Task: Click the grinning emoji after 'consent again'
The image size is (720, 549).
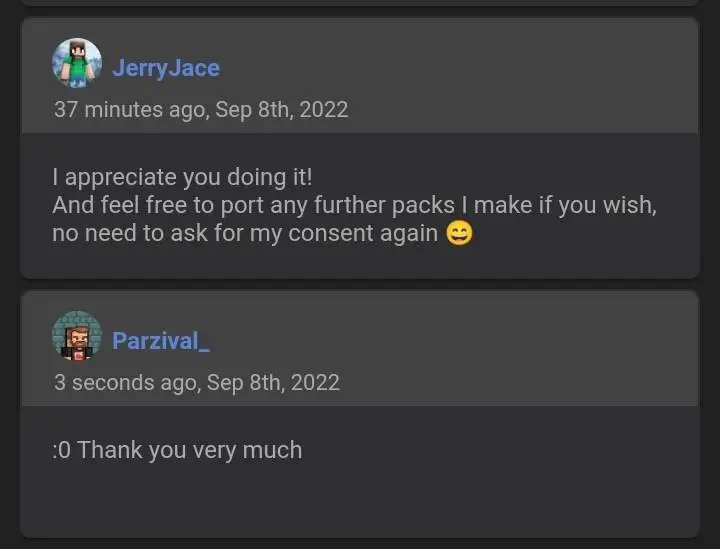Action: click(x=459, y=234)
